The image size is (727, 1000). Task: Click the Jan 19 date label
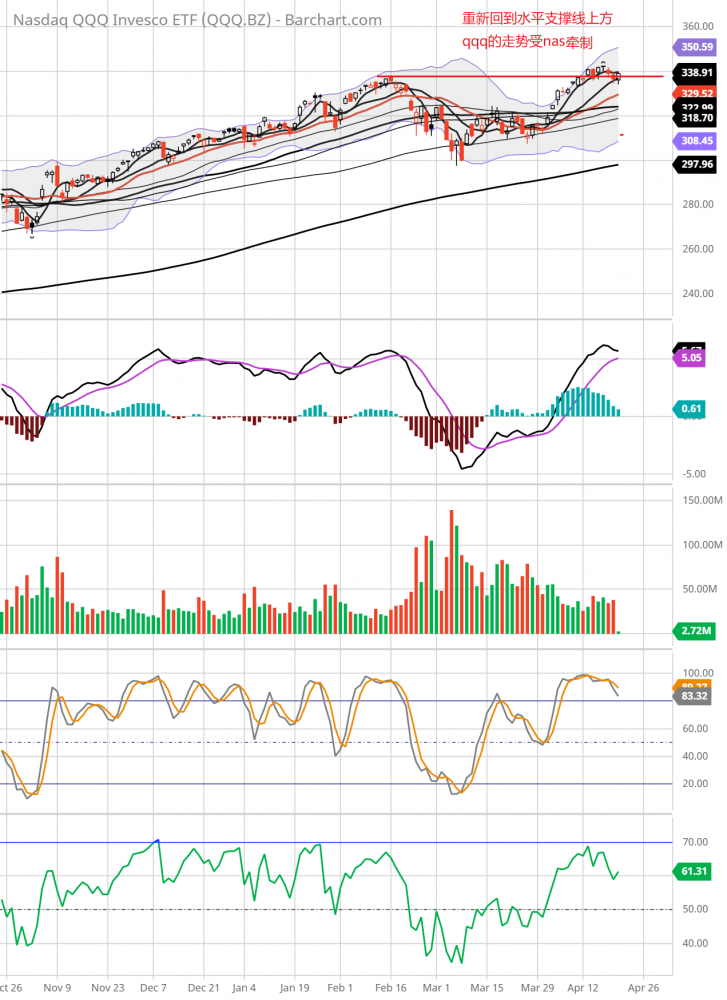pyautogui.click(x=295, y=987)
